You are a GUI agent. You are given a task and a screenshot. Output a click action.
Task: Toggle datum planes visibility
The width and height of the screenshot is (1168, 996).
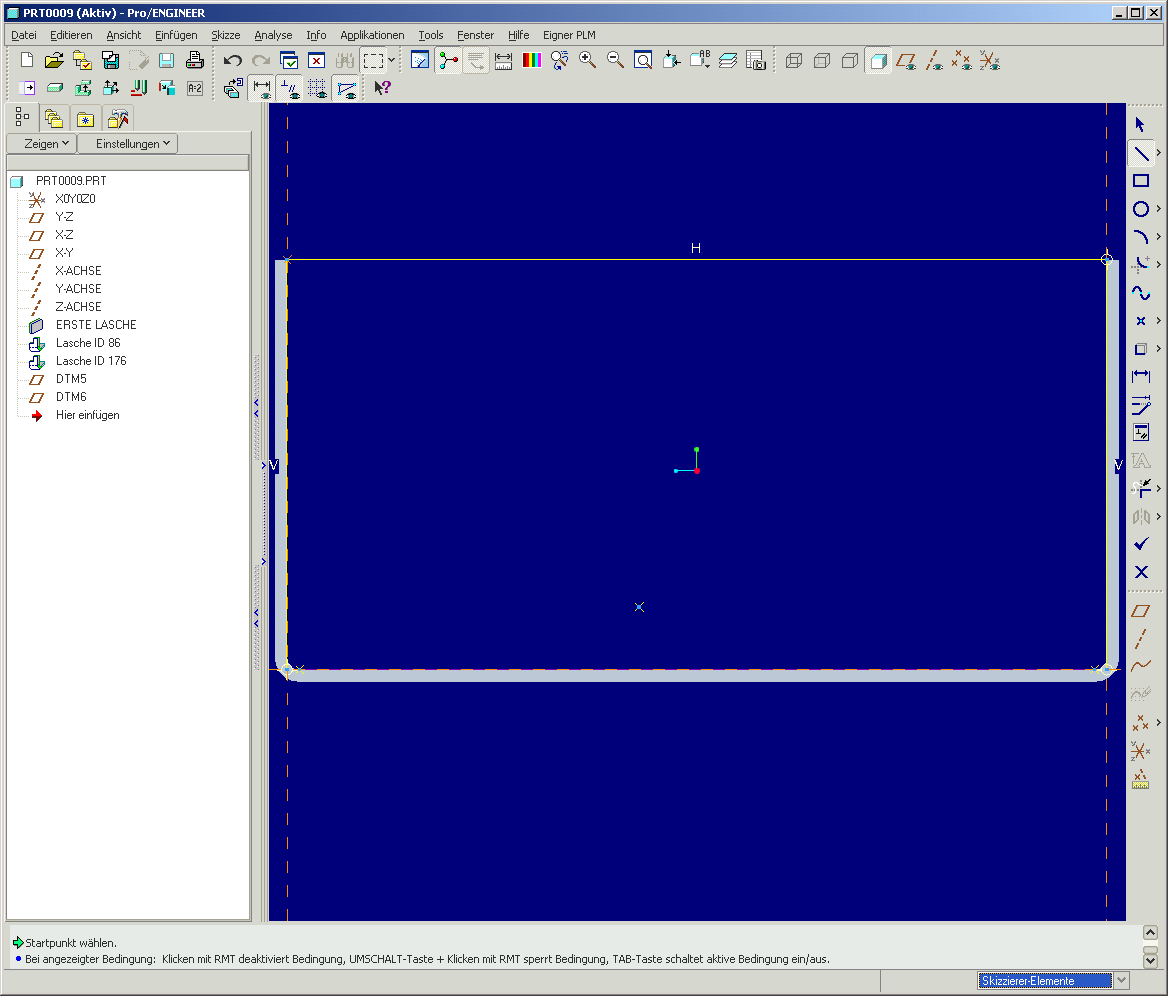pyautogui.click(x=906, y=61)
